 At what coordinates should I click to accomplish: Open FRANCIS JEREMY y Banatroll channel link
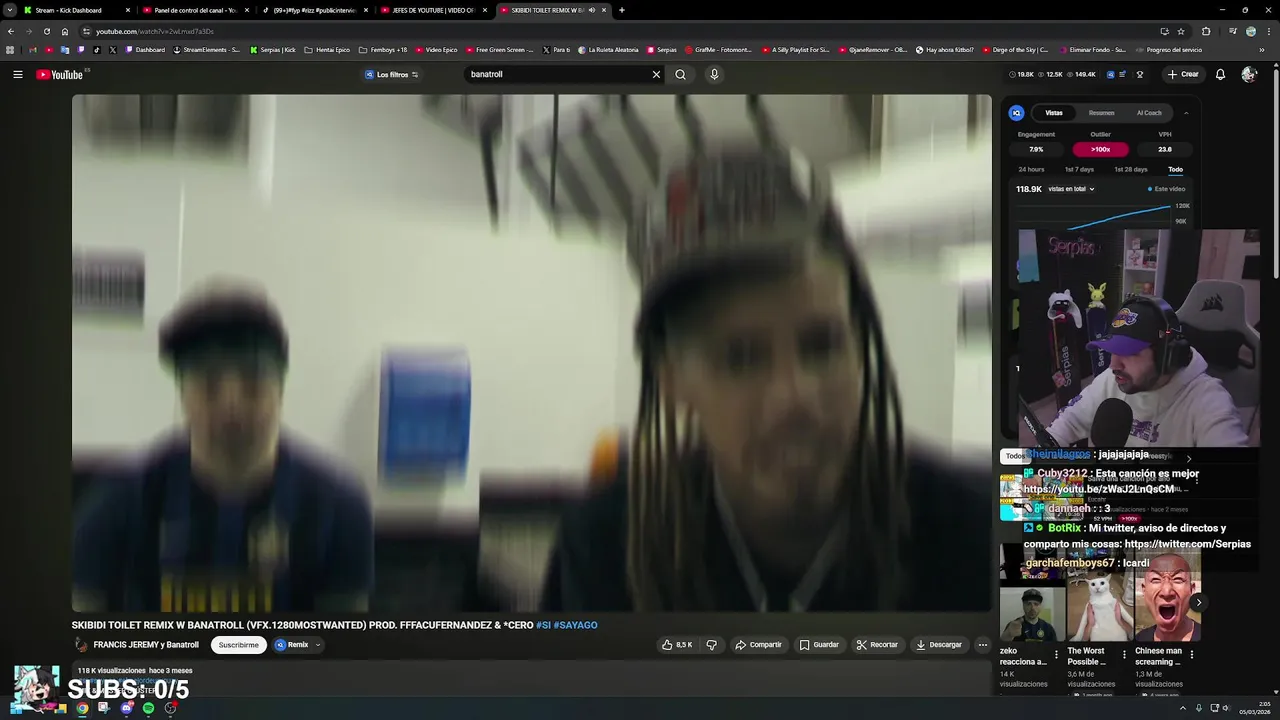(x=146, y=645)
